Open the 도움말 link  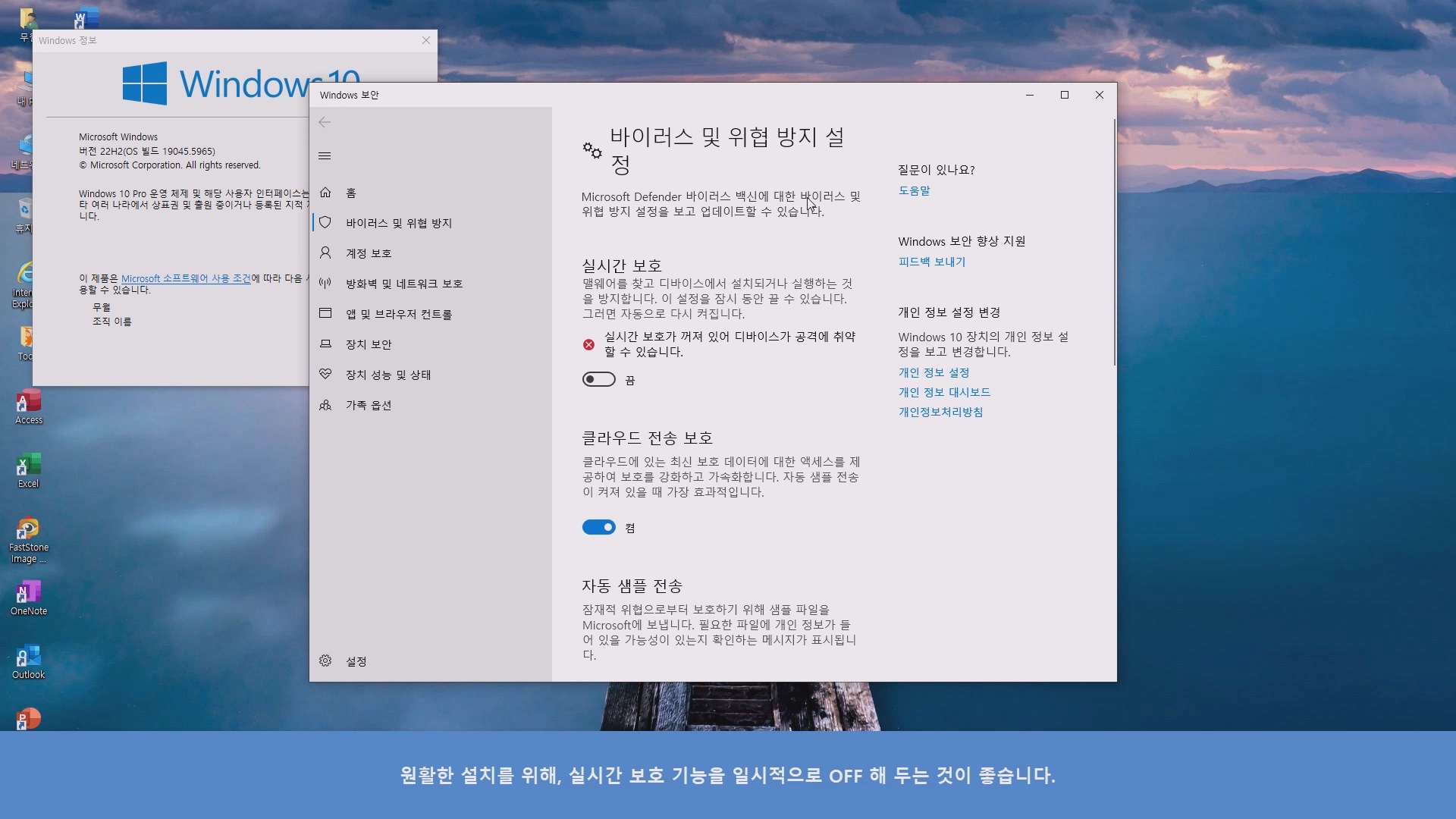pos(914,190)
